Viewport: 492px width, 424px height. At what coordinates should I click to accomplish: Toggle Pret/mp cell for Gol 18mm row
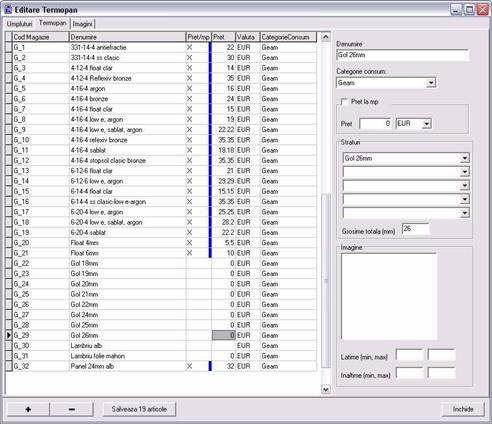(198, 263)
